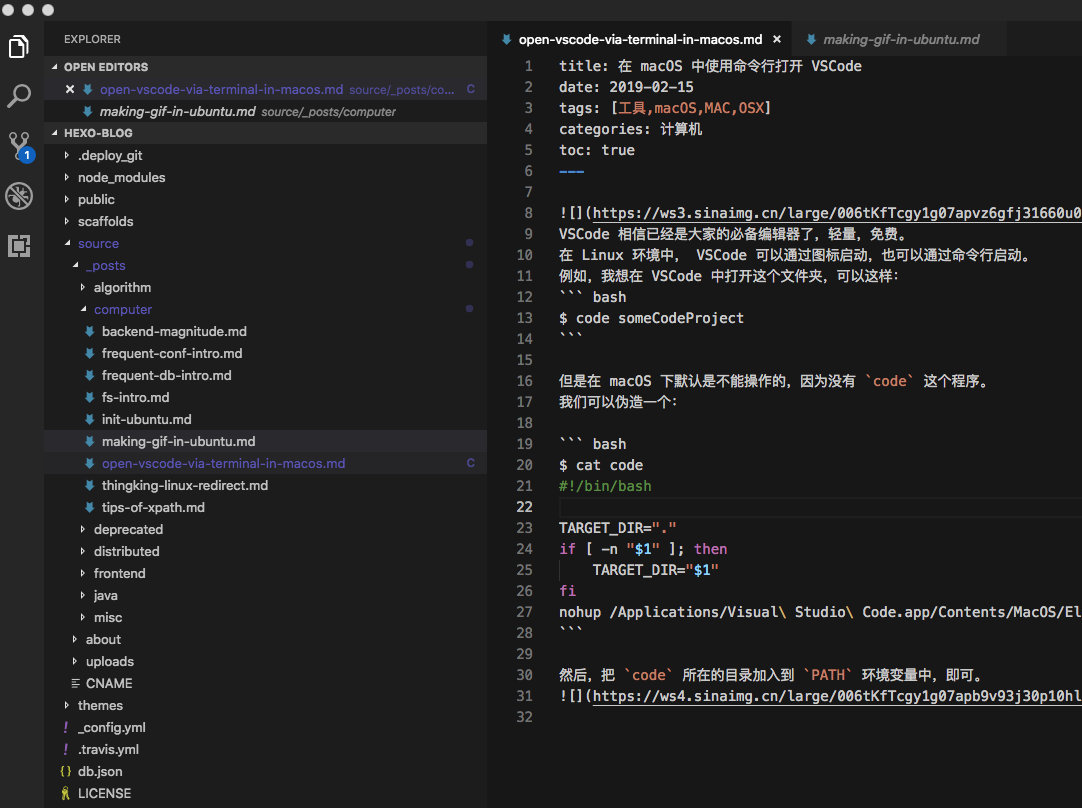Open the Search view icon
1082x808 pixels.
19,96
